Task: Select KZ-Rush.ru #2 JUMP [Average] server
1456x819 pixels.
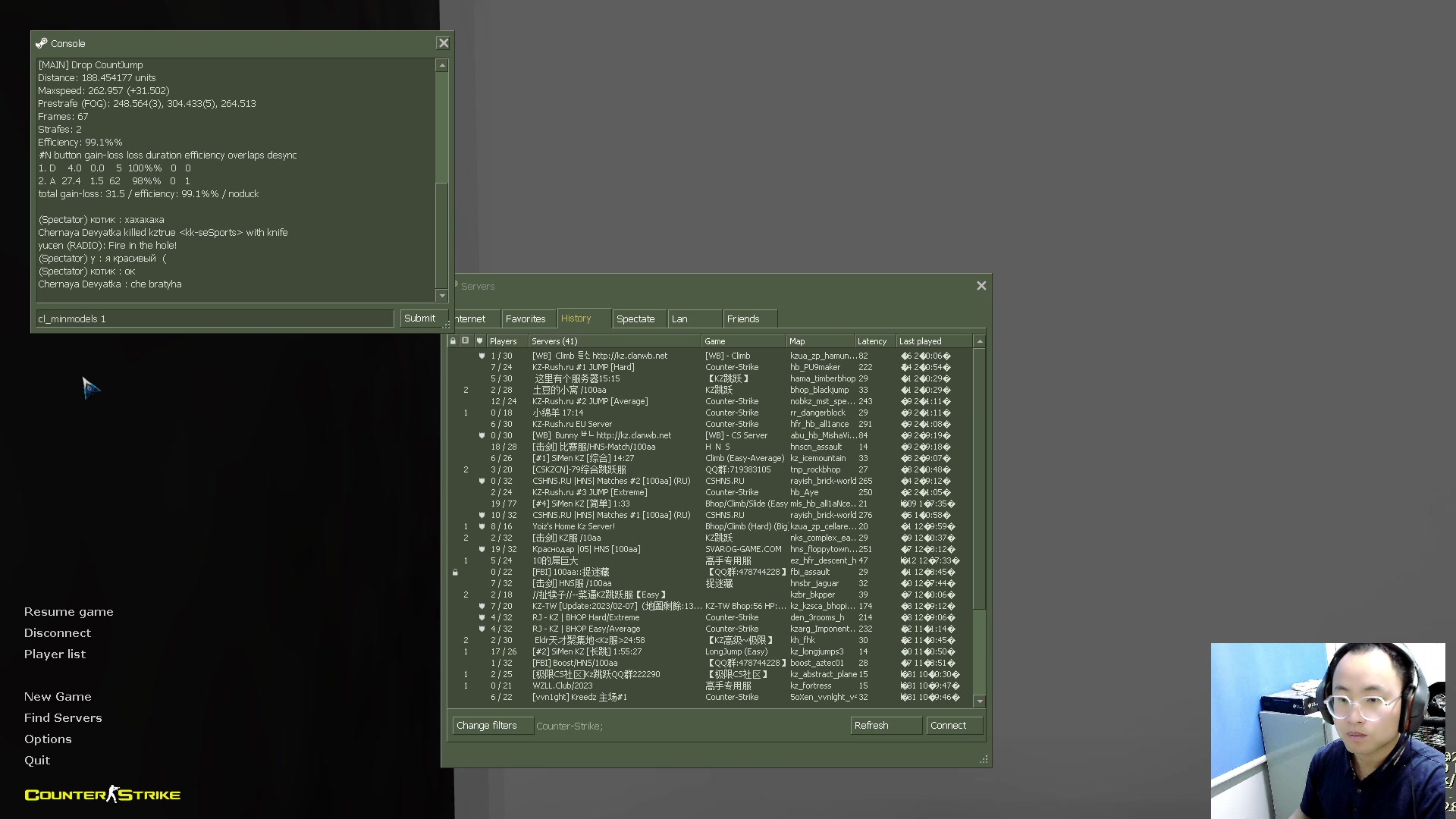Action: click(x=711, y=401)
